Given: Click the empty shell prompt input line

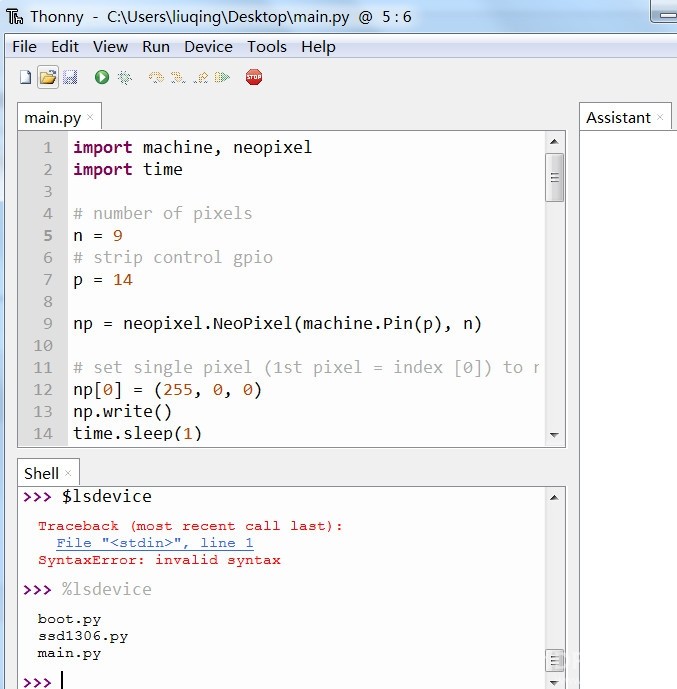Looking at the screenshot, I should pos(281,682).
